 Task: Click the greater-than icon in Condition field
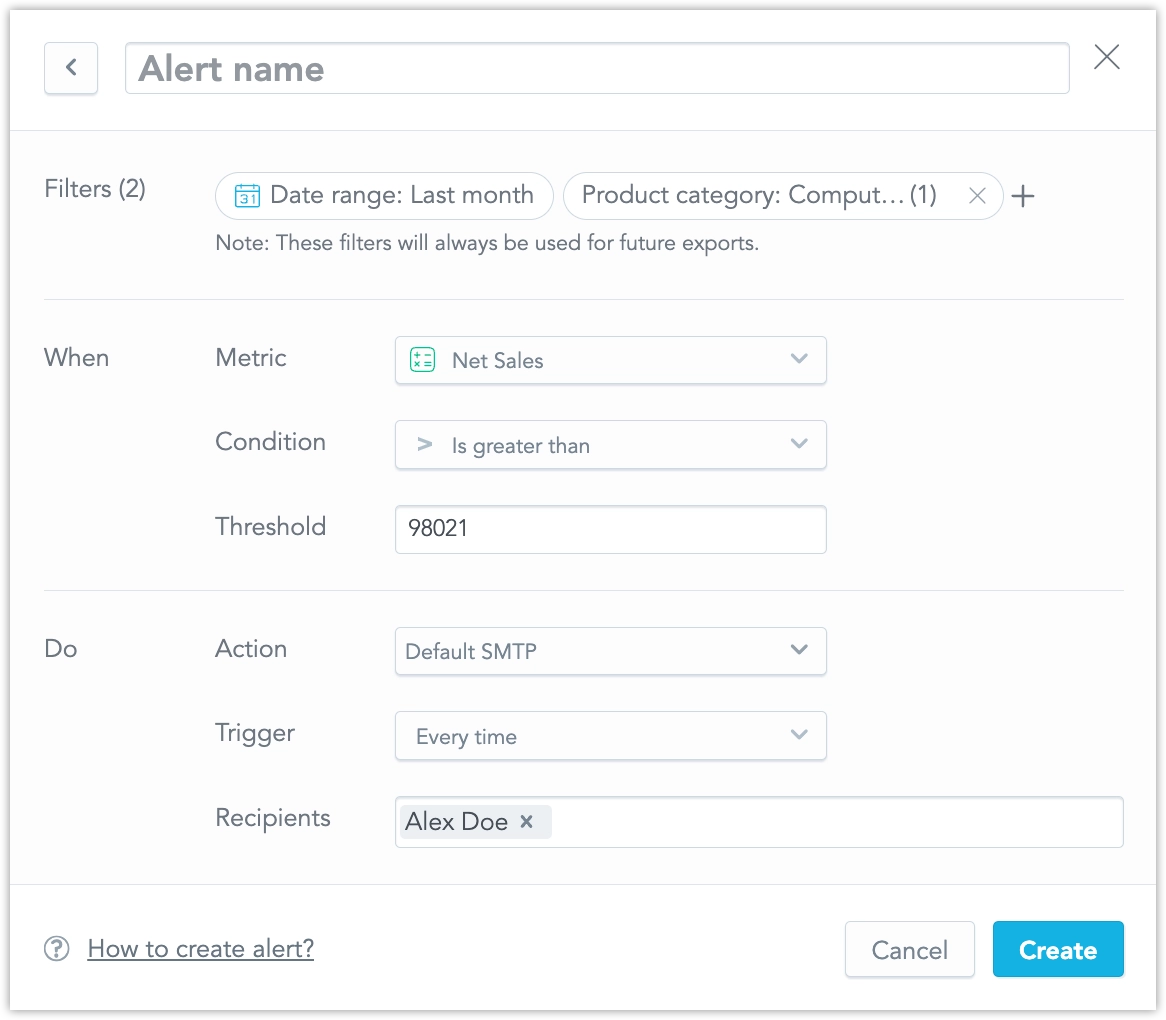click(x=422, y=445)
